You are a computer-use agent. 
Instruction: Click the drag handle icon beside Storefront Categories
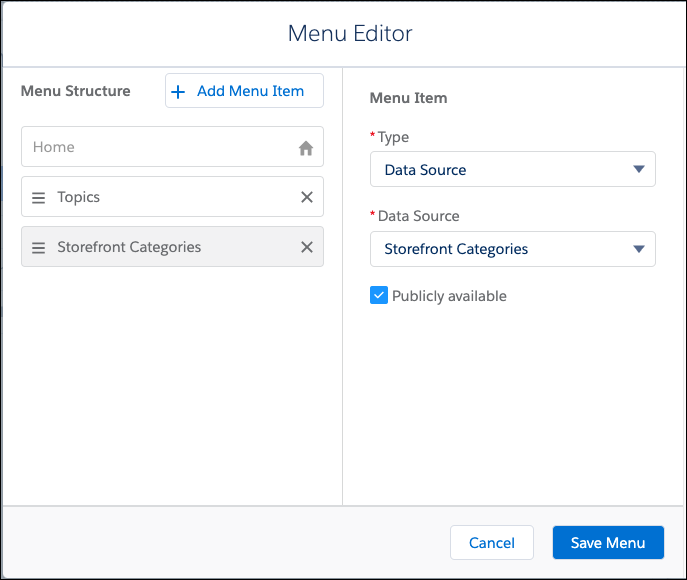pos(39,248)
